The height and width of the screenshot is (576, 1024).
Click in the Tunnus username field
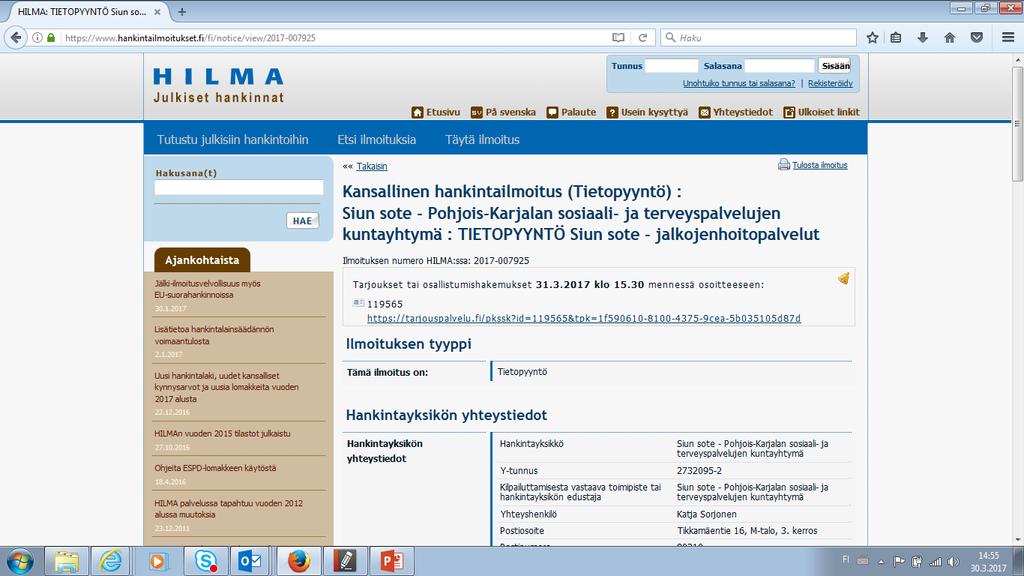point(671,66)
